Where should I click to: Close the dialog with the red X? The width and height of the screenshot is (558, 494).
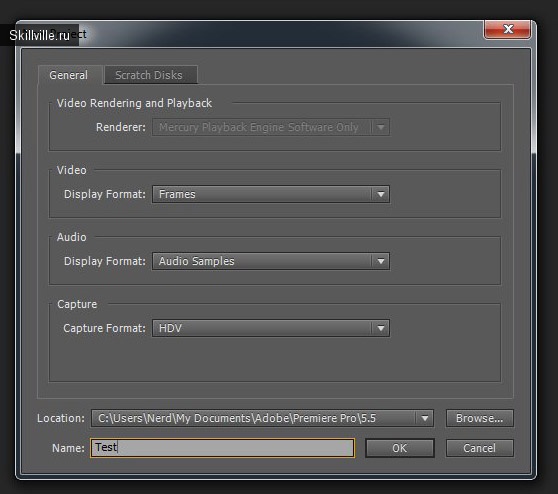(507, 30)
